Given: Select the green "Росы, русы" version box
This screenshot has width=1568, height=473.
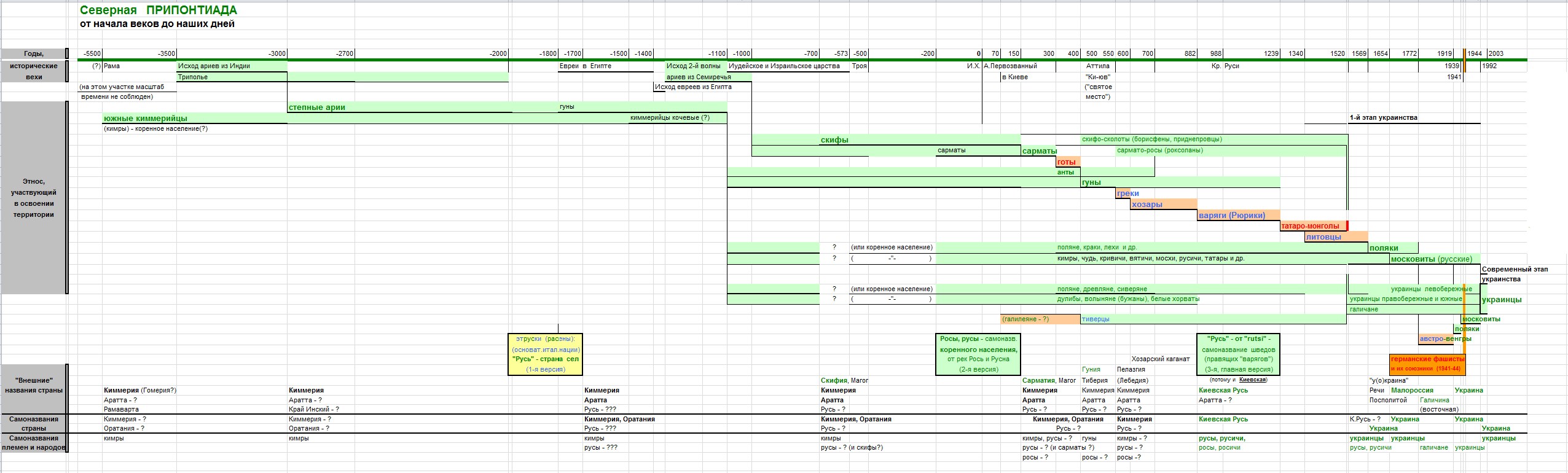Looking at the screenshot, I should click(x=978, y=354).
